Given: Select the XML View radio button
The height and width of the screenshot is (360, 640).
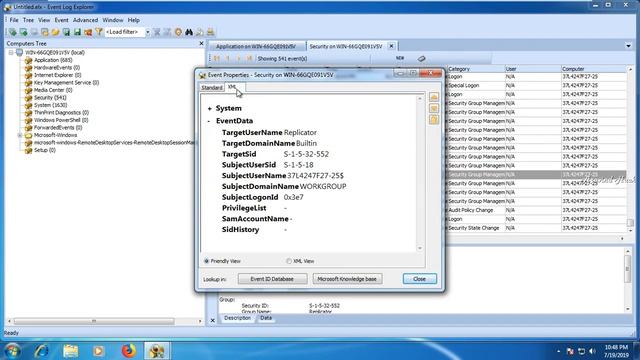Looking at the screenshot, I should (x=289, y=261).
